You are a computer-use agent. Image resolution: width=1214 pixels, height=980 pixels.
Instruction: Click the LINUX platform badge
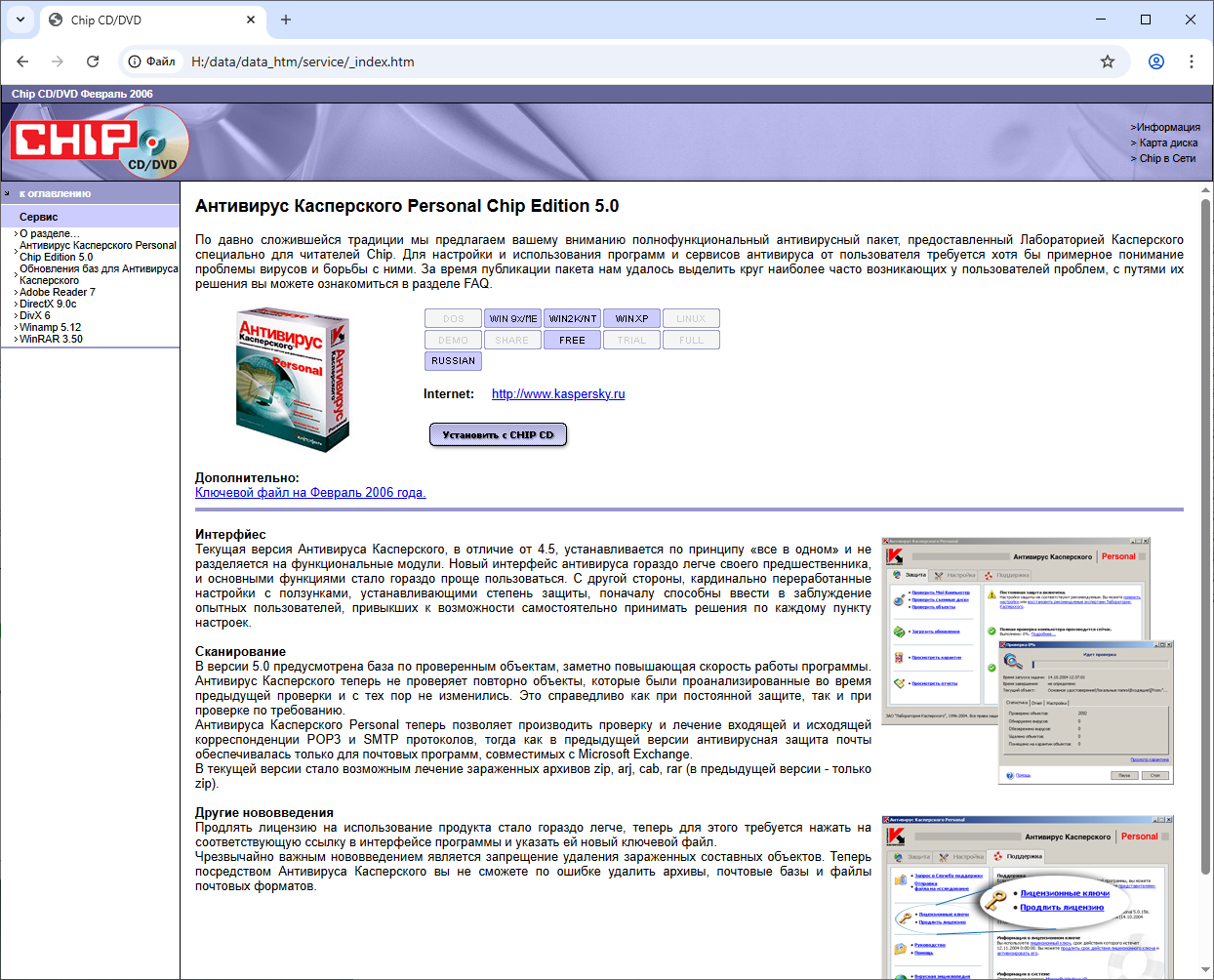click(x=691, y=318)
